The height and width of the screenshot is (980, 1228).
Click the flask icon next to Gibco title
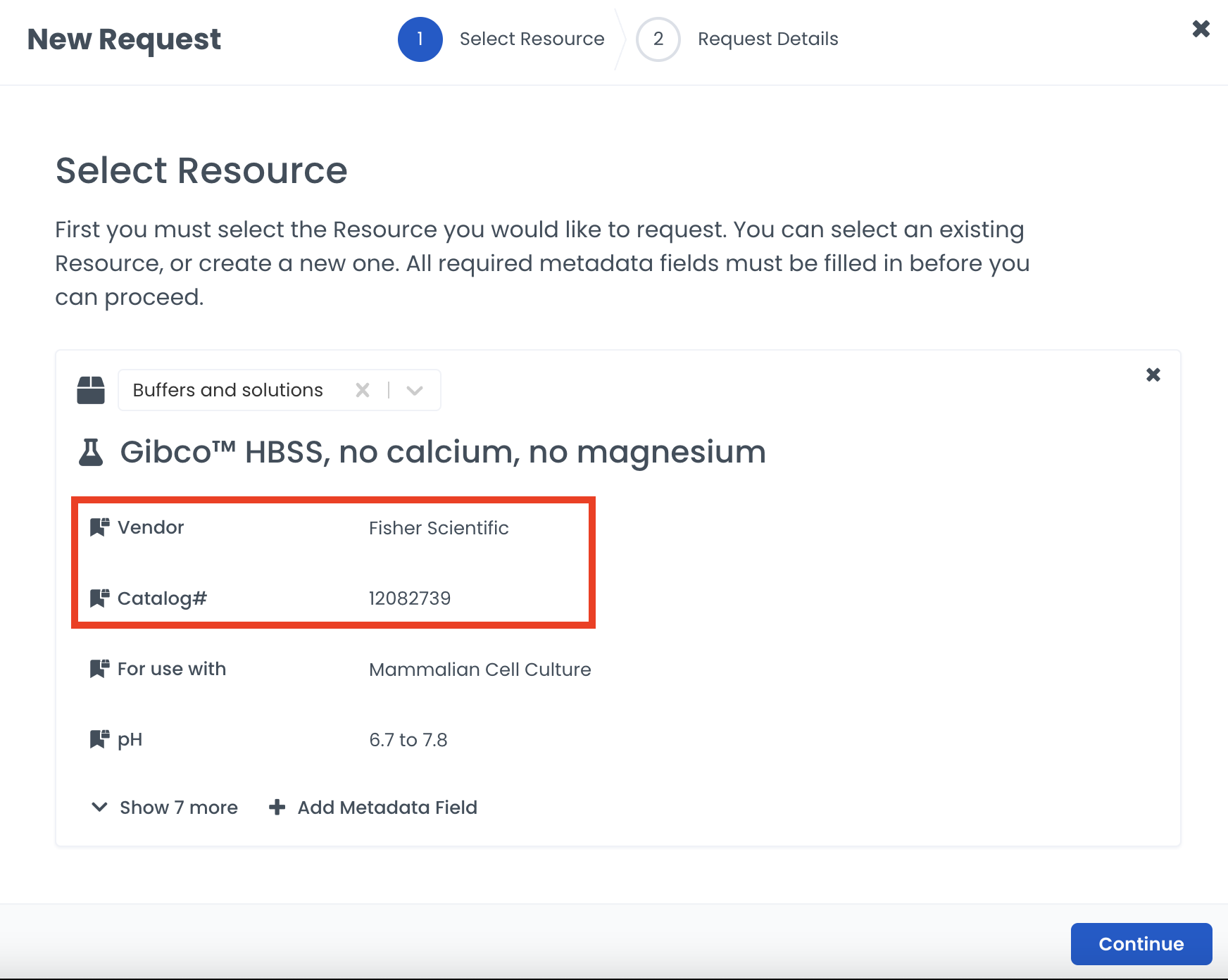point(91,452)
